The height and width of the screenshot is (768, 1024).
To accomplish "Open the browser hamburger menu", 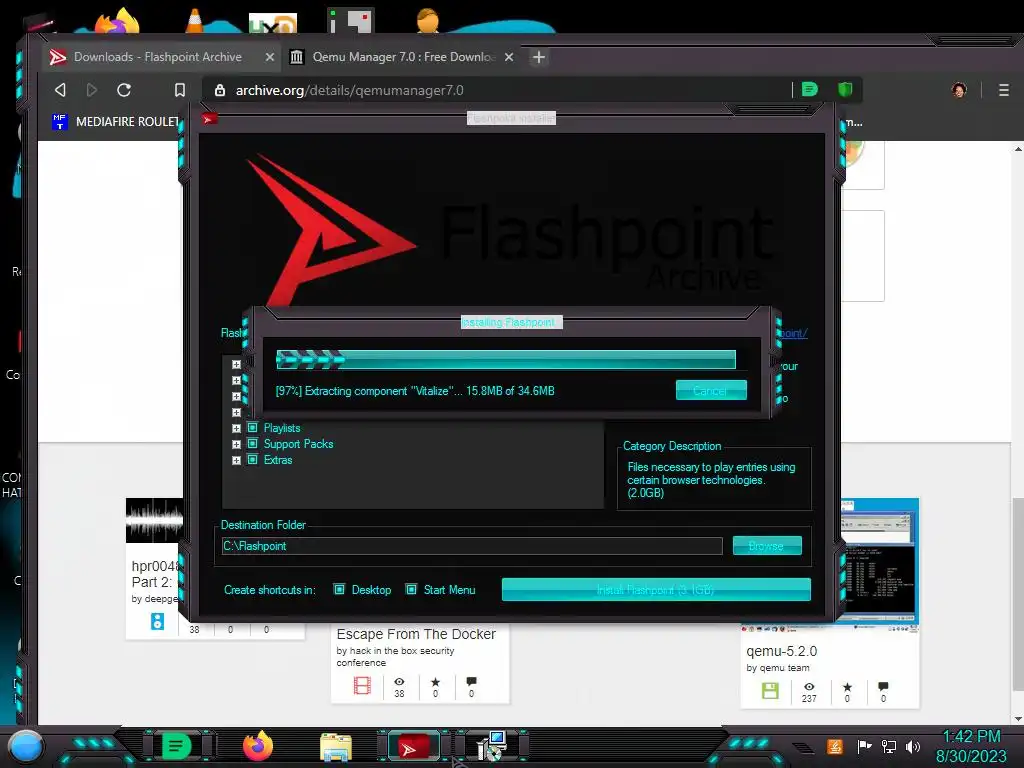I will (1004, 90).
